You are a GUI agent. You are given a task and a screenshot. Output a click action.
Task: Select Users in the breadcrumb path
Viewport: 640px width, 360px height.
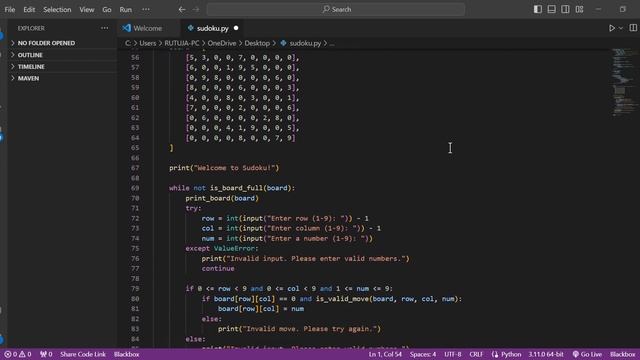tap(147, 43)
